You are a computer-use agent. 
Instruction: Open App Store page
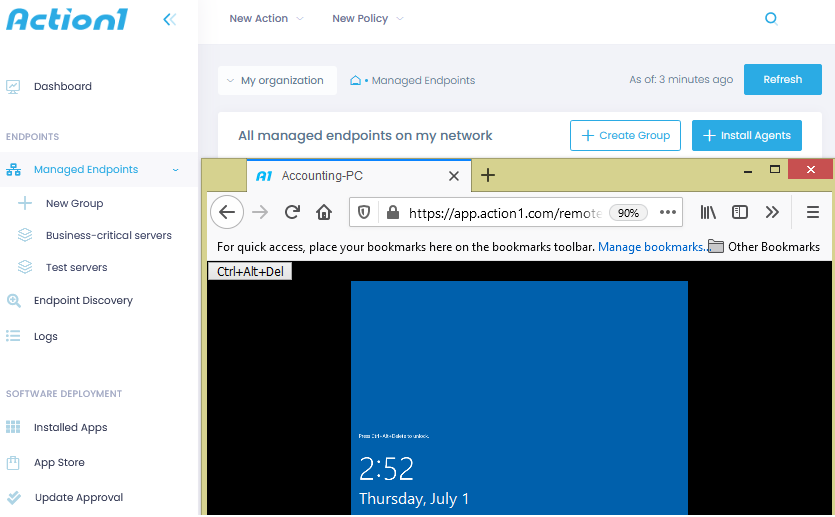59,463
